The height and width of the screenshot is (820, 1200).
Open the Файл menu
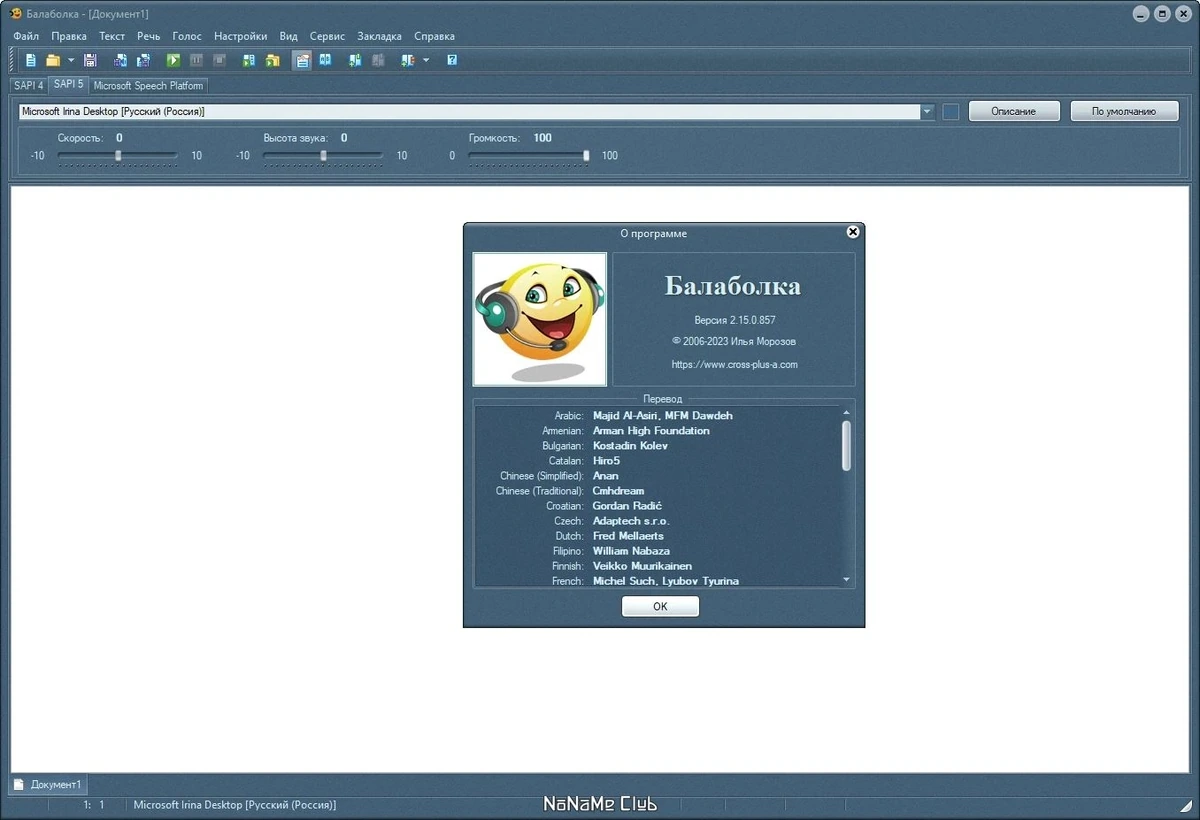tap(26, 36)
